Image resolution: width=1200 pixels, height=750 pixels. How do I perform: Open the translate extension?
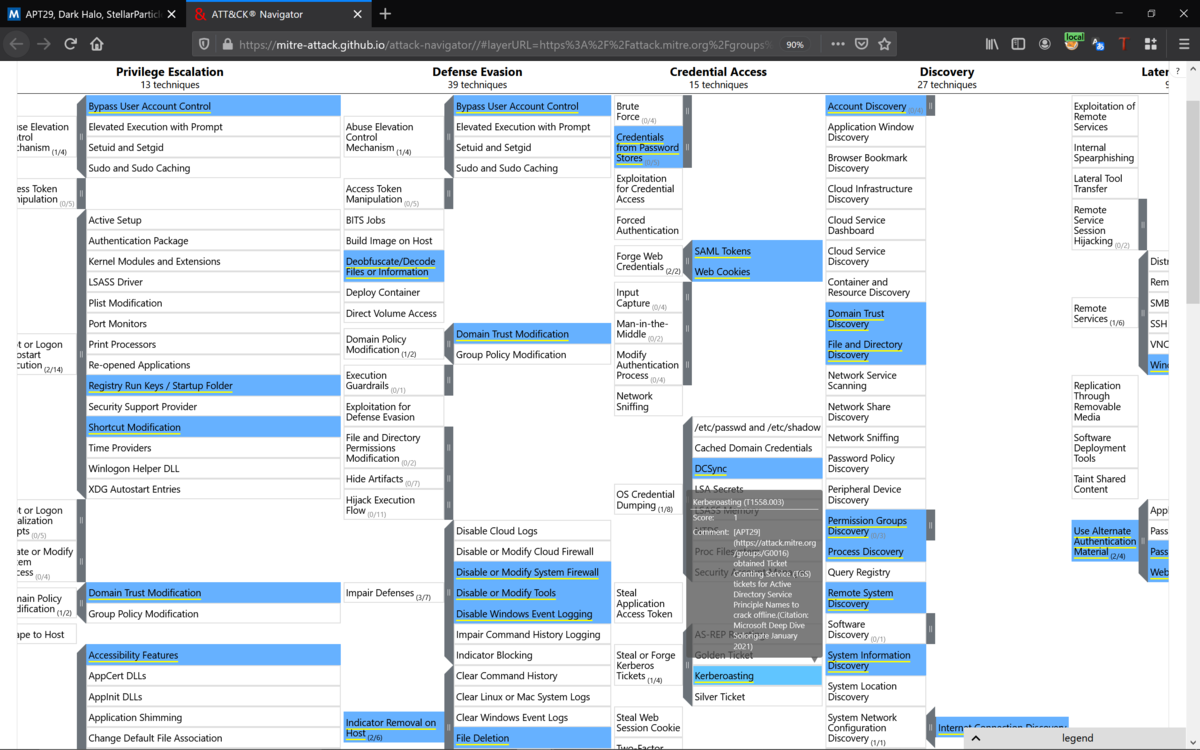1098,44
